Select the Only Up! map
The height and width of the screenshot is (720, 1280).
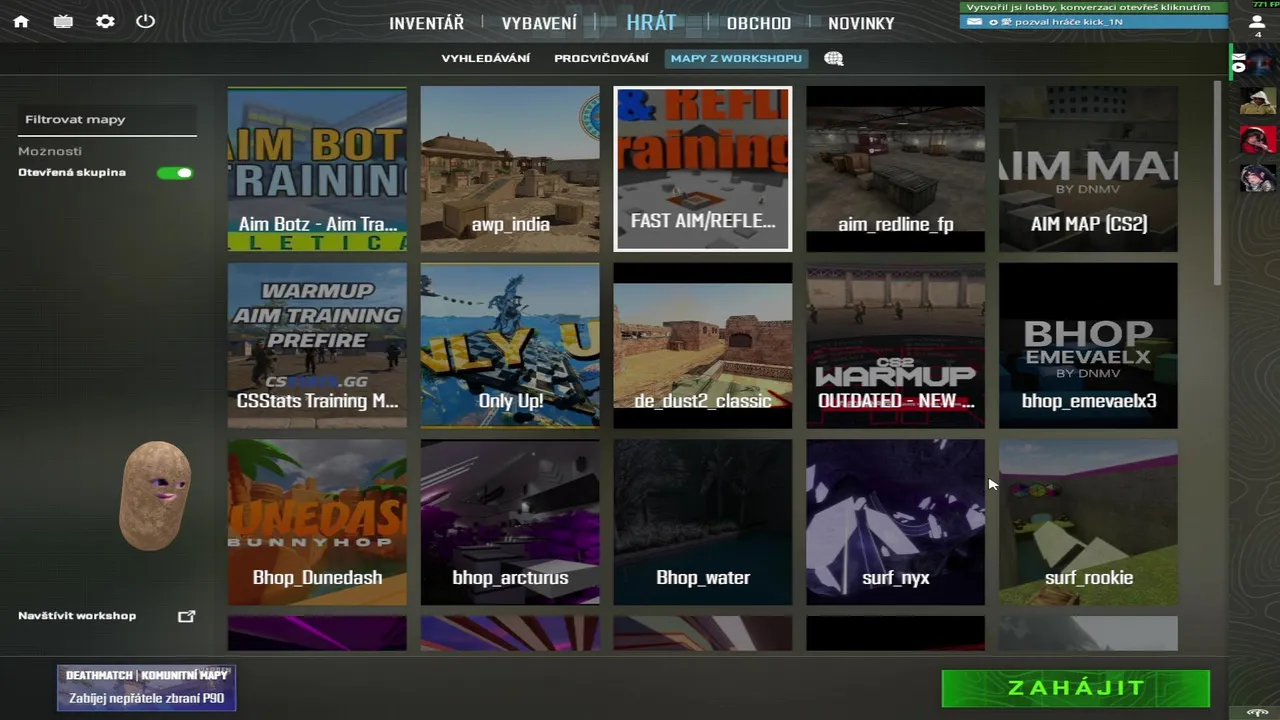(x=510, y=346)
